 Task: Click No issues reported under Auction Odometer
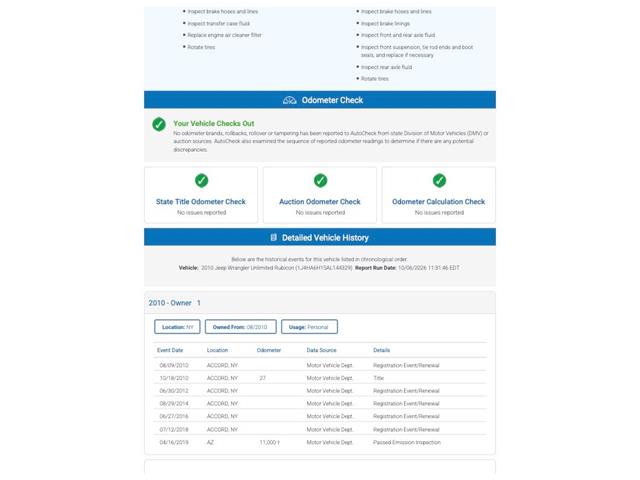320,213
